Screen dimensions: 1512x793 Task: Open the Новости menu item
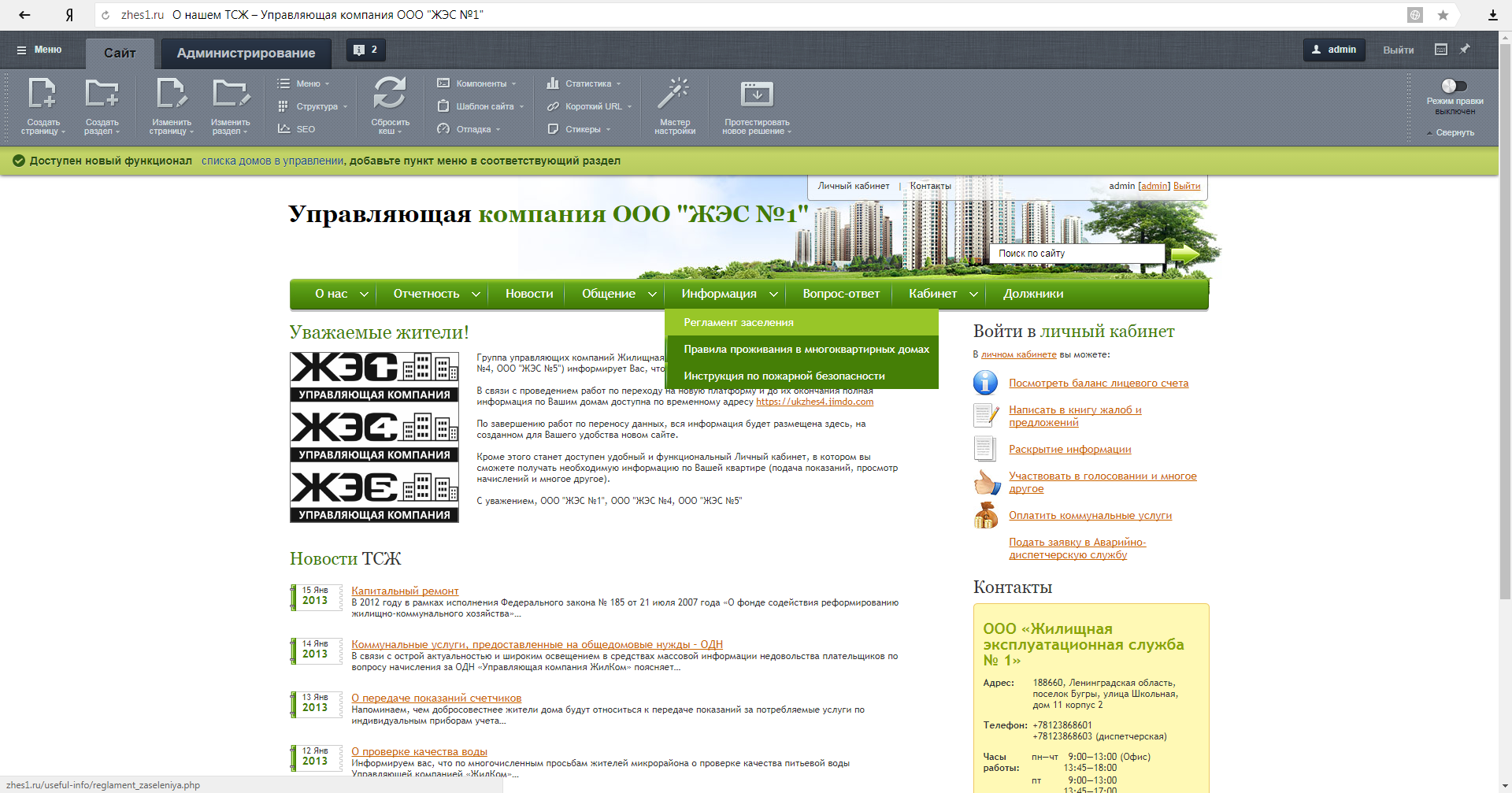tap(529, 294)
